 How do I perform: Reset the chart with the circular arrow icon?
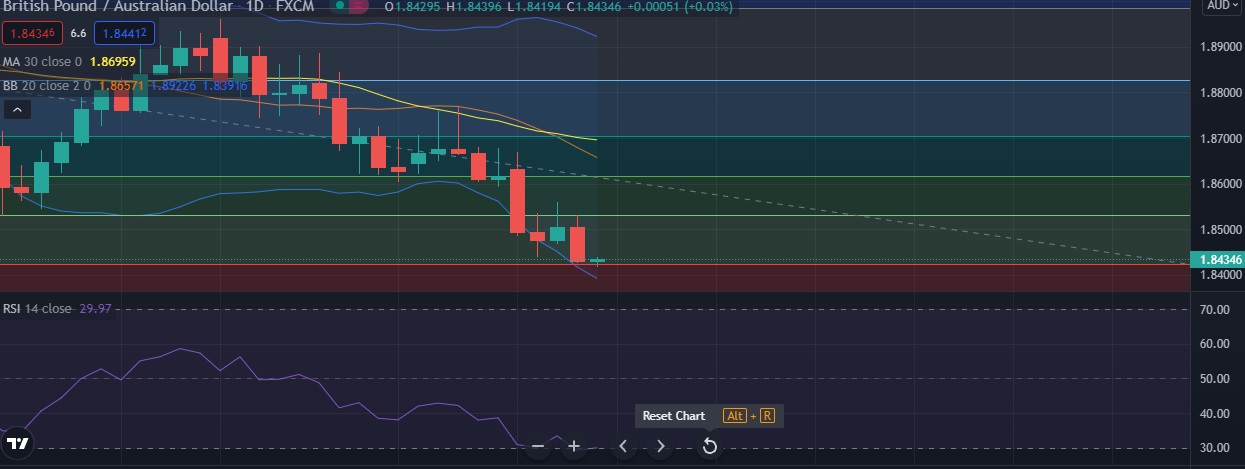point(709,446)
